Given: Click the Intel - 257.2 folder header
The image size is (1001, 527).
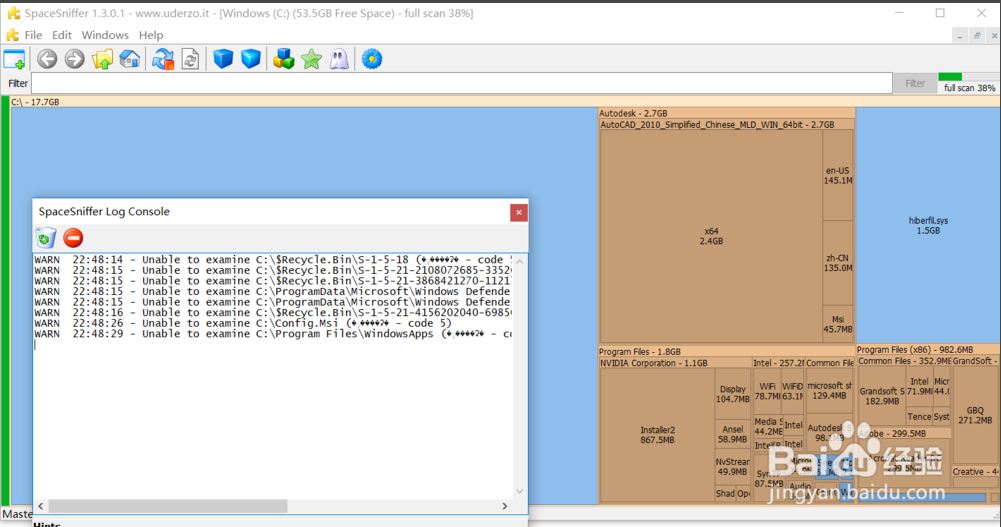Looking at the screenshot, I should [x=778, y=363].
